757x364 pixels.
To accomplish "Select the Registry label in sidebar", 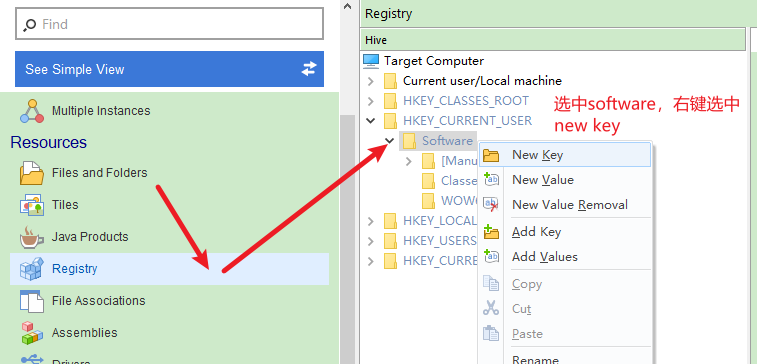I will (75, 268).
